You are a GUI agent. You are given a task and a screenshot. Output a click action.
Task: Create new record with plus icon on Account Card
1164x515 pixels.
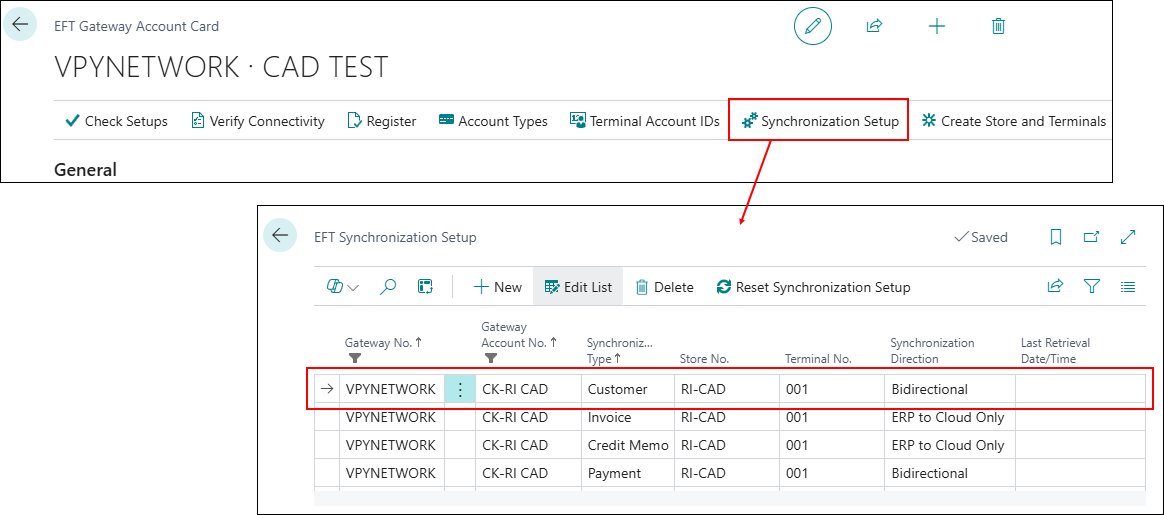click(x=937, y=26)
